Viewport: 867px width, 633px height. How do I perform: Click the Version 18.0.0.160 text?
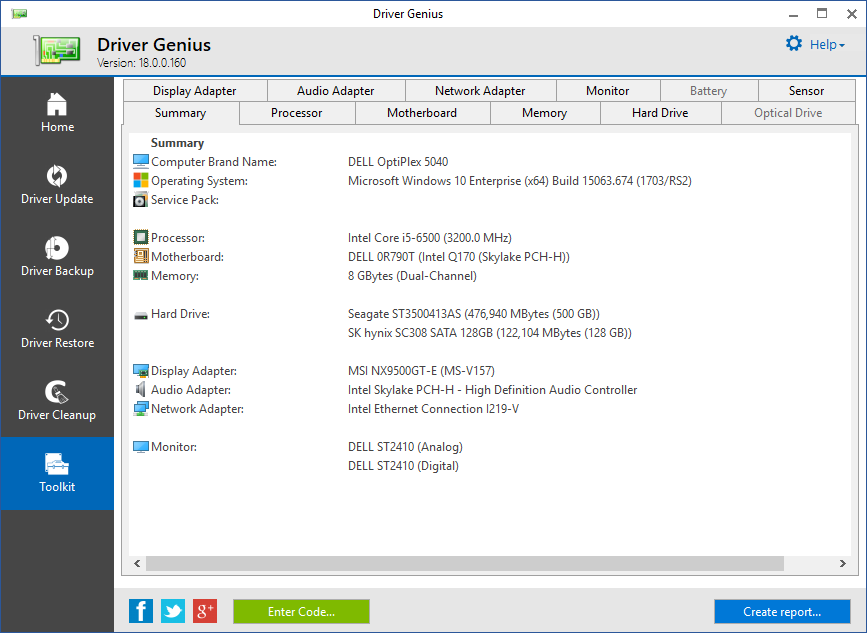[x=142, y=62]
